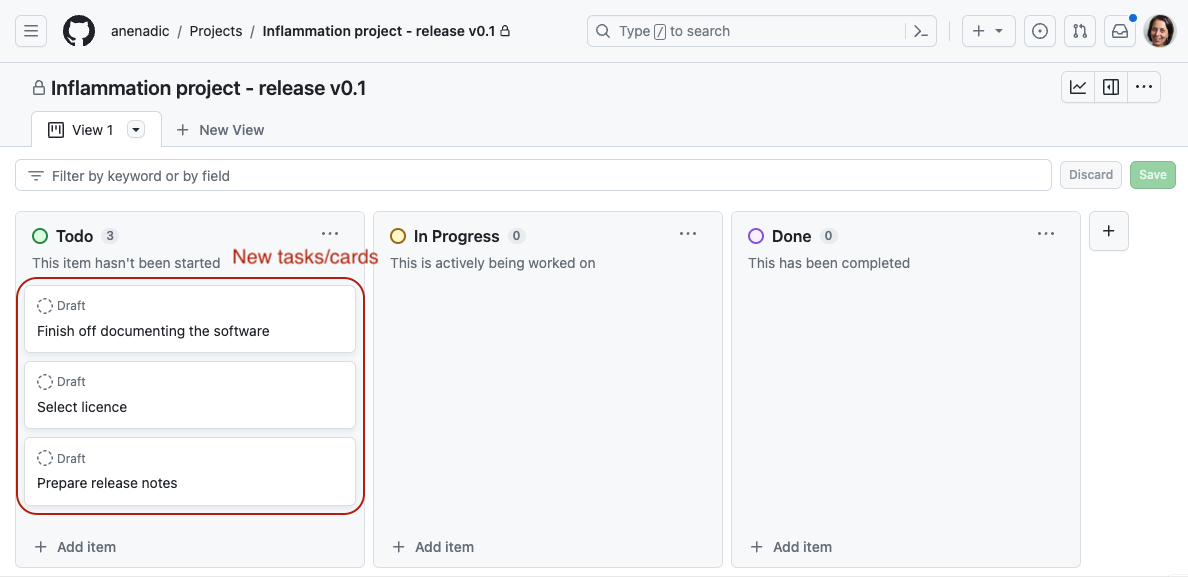View your pull requests
The height and width of the screenshot is (577, 1188).
[x=1079, y=31]
